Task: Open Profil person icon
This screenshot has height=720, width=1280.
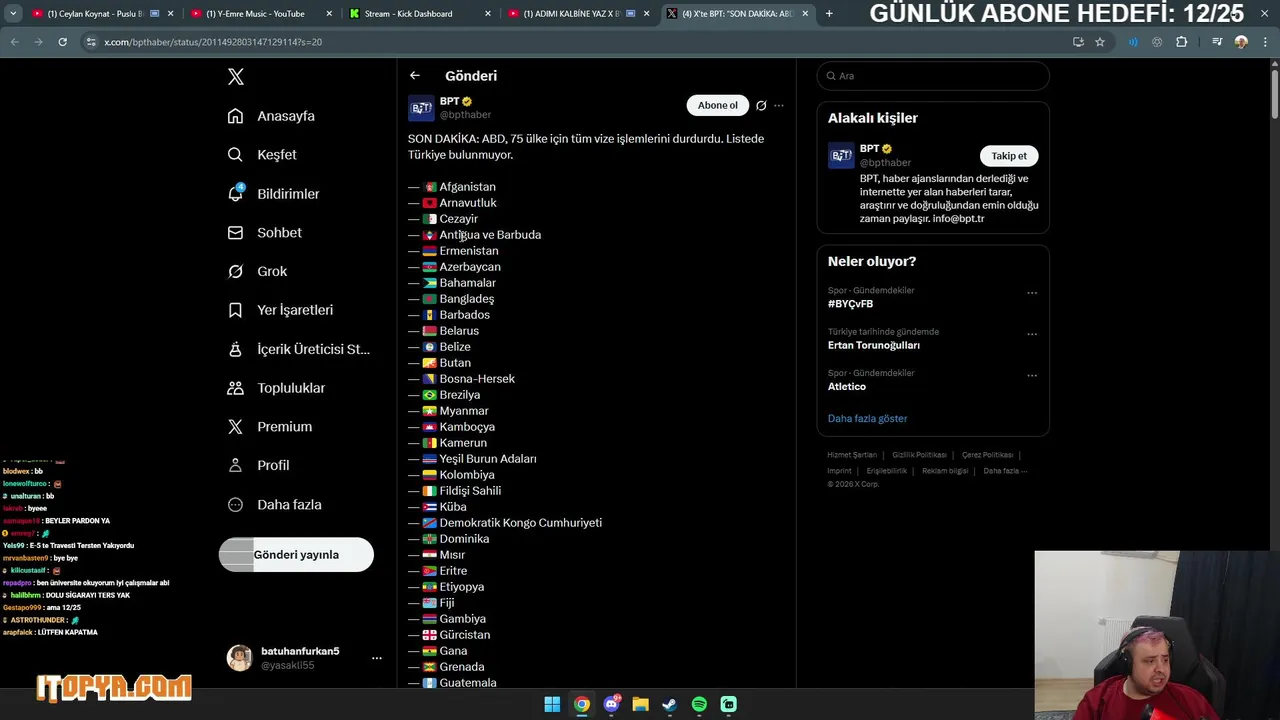Action: coord(235,465)
